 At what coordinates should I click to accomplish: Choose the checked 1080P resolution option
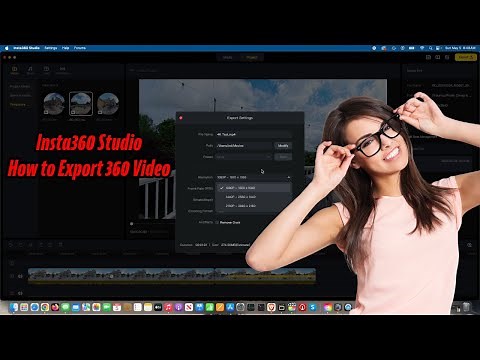pos(254,188)
